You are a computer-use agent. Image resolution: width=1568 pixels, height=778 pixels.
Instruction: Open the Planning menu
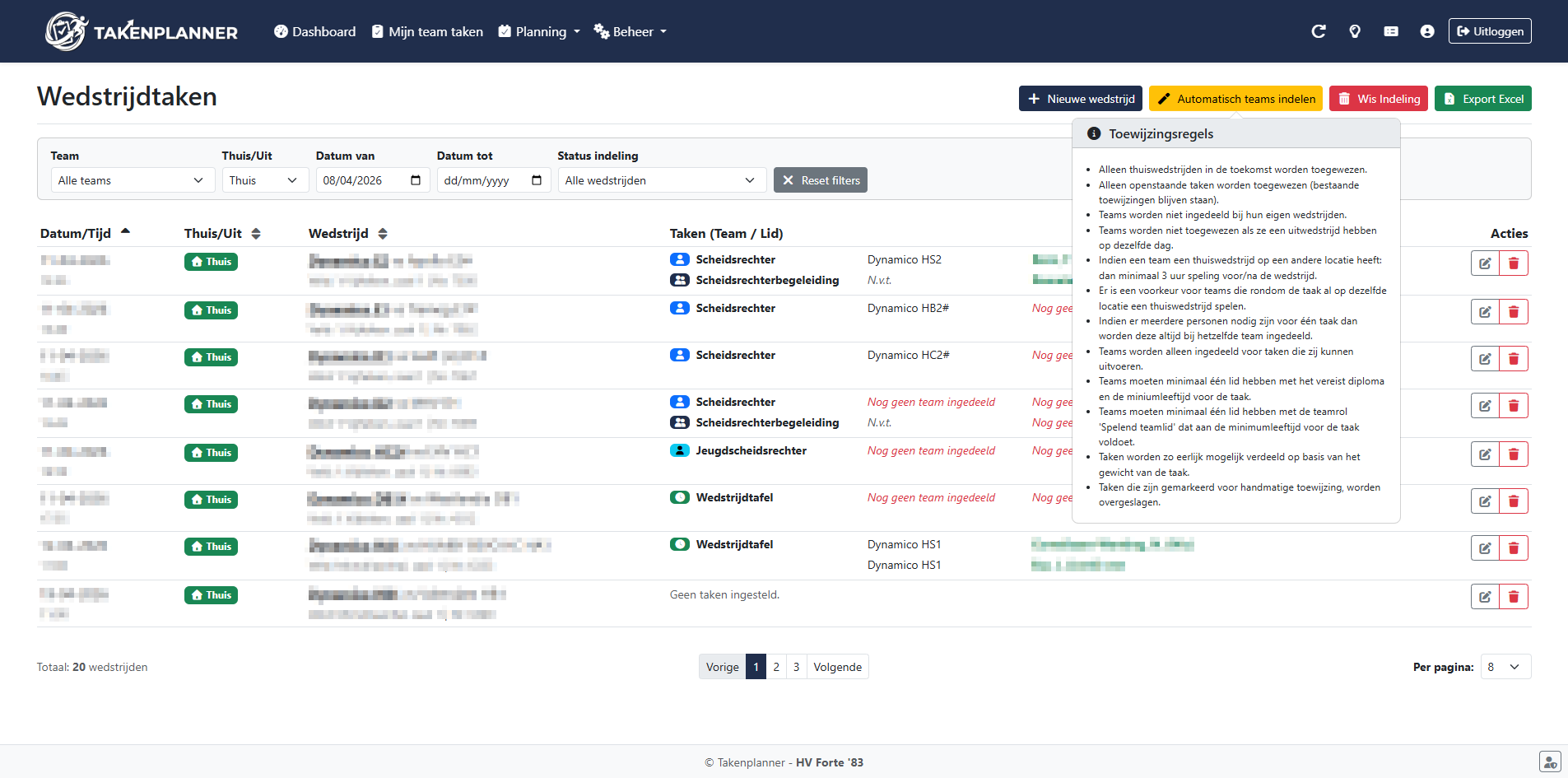coord(540,31)
